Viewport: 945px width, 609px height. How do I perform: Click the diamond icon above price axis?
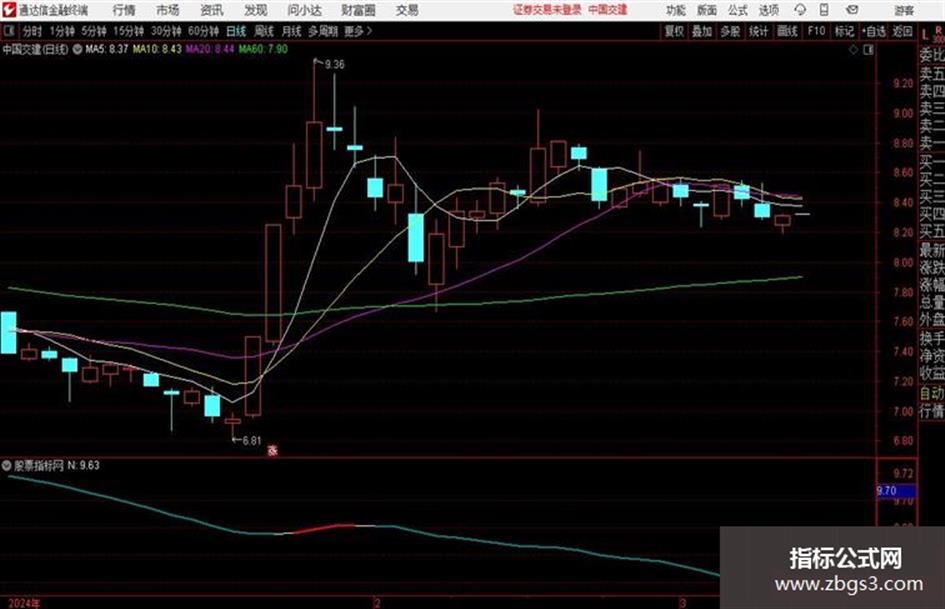(853, 50)
